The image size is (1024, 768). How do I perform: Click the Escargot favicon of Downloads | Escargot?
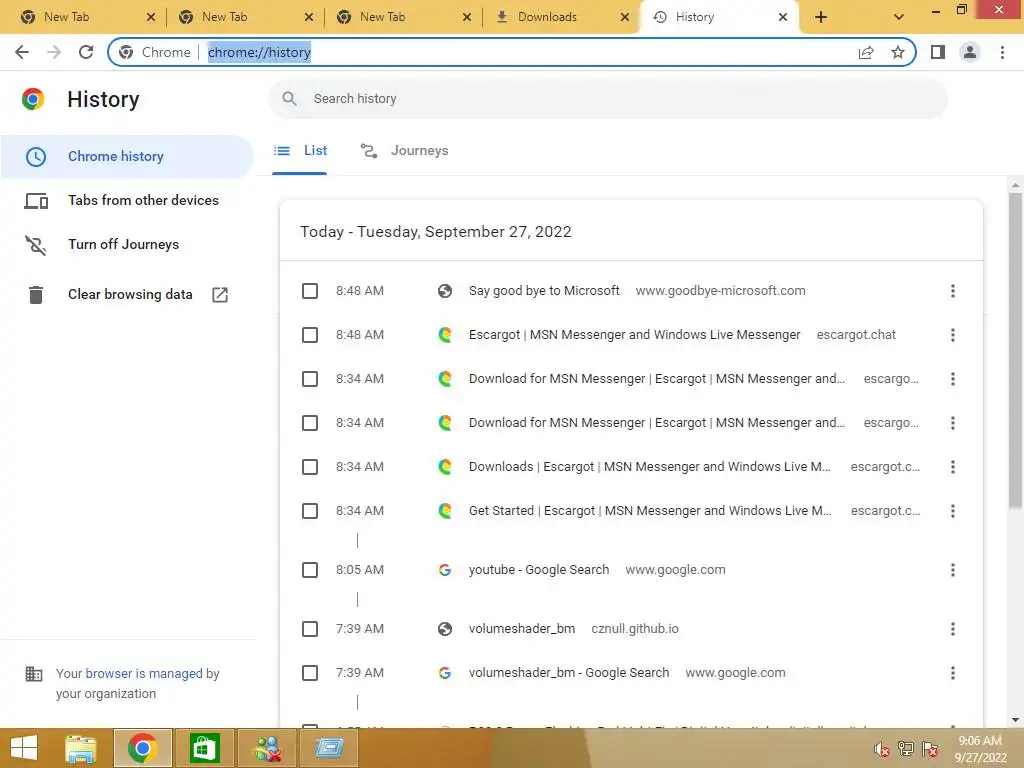click(445, 467)
